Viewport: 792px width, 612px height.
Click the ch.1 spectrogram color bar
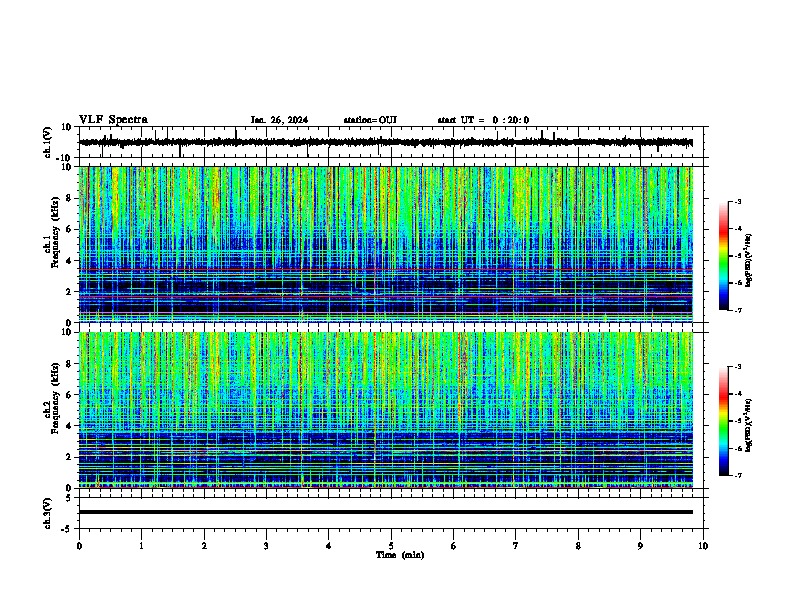click(723, 256)
